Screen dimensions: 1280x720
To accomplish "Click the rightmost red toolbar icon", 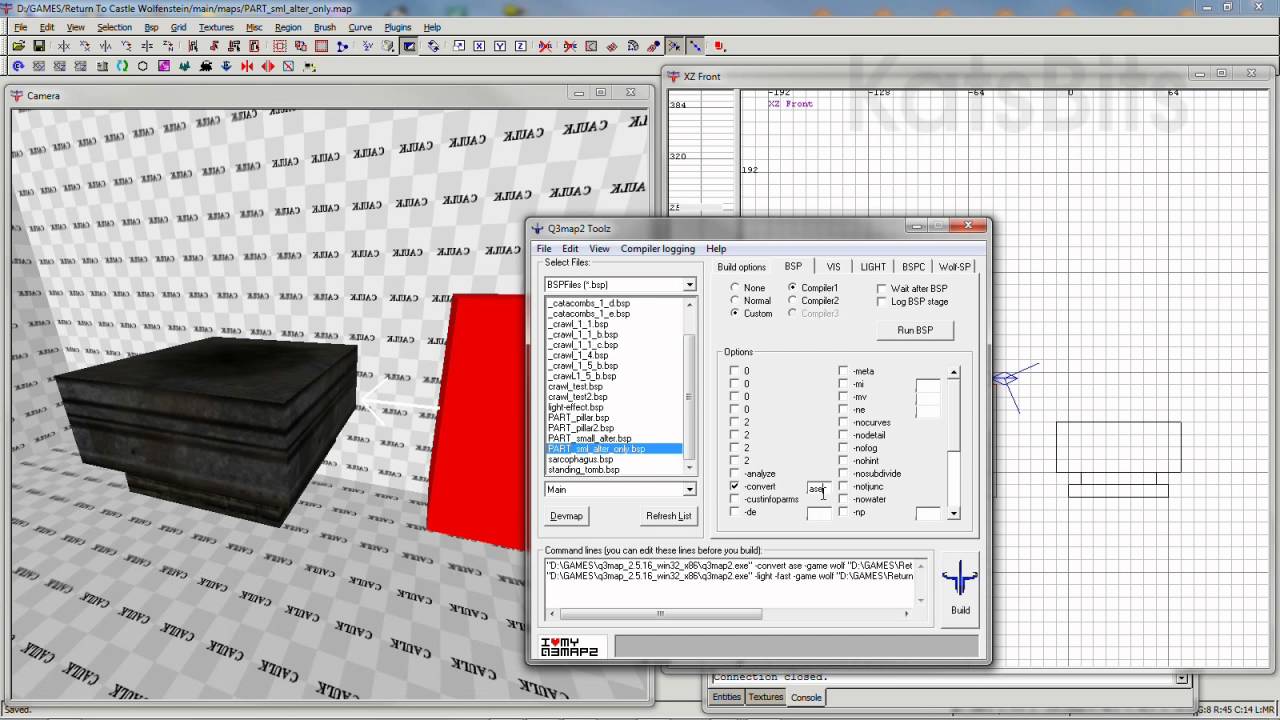I will coord(718,46).
